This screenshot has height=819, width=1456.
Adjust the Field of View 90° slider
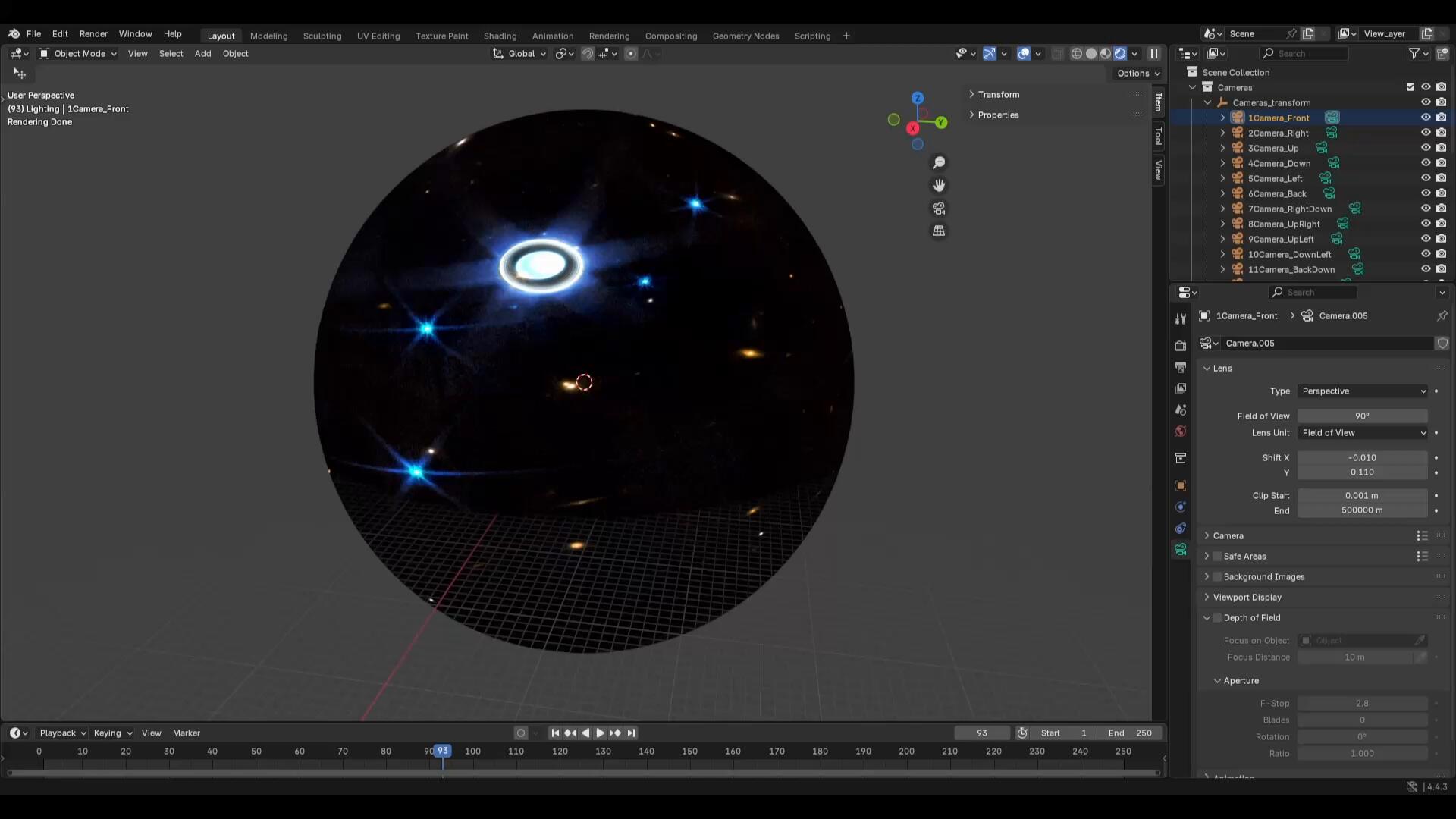click(x=1362, y=416)
